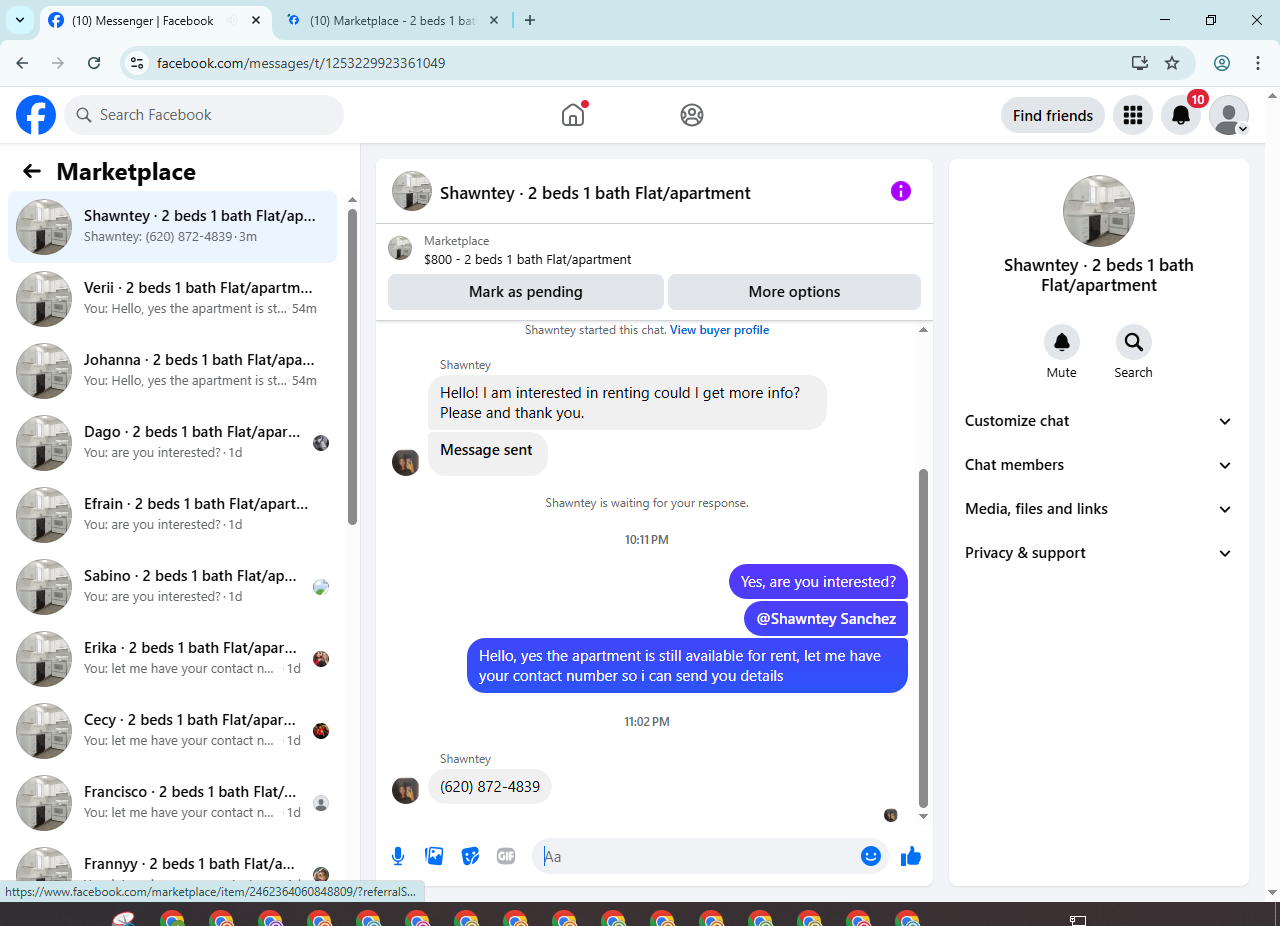Click the browser forward arrow

tap(58, 63)
